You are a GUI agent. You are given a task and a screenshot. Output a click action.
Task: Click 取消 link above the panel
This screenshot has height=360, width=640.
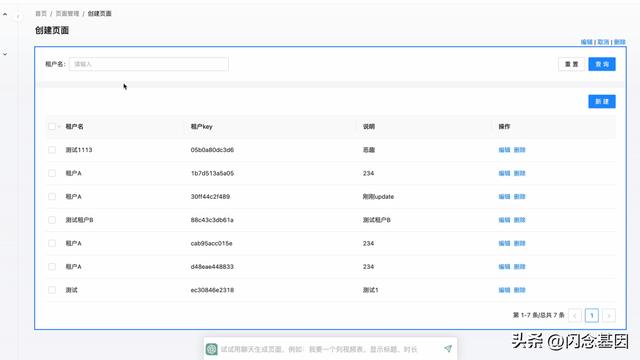click(x=603, y=42)
